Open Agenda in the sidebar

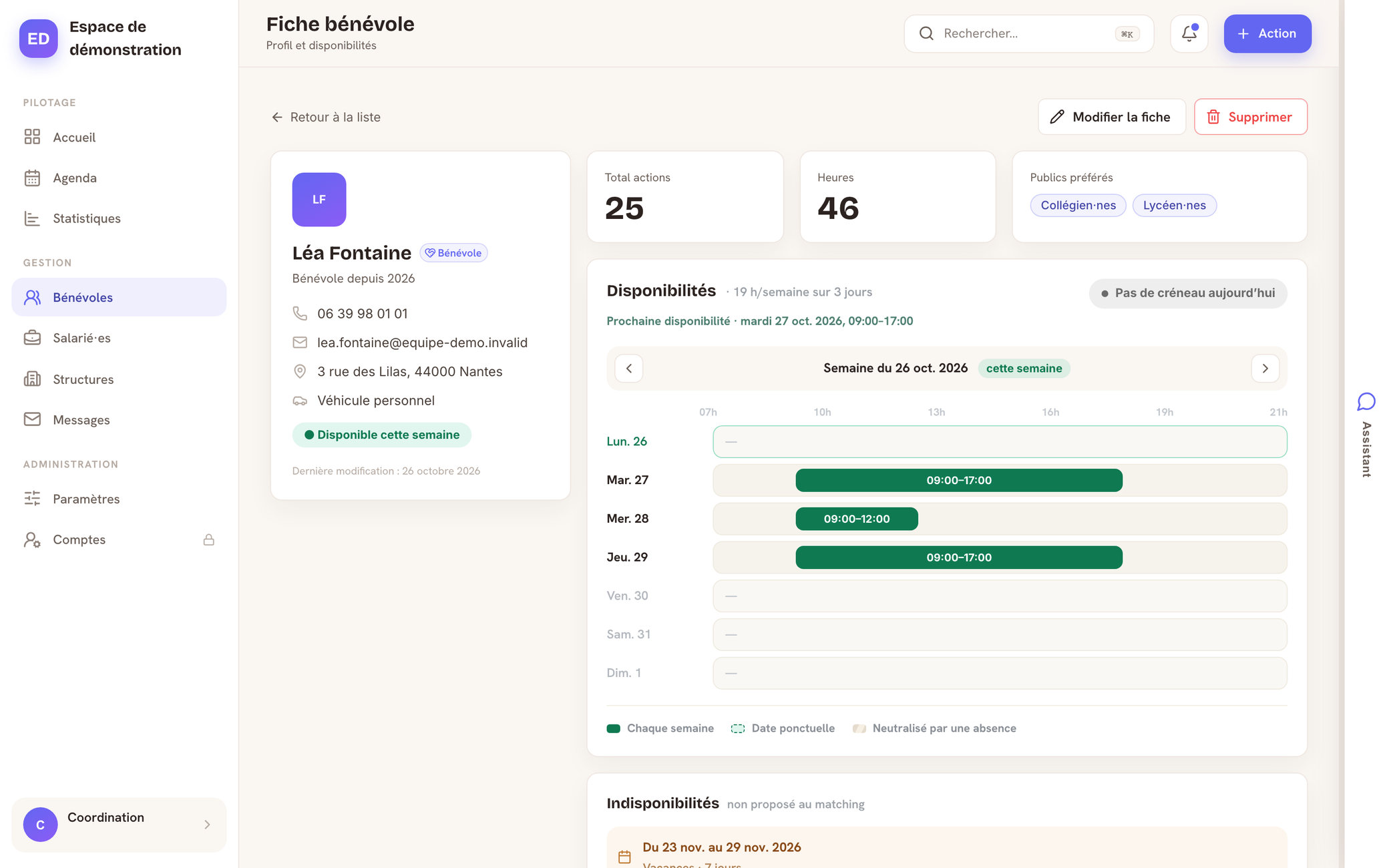(119, 178)
